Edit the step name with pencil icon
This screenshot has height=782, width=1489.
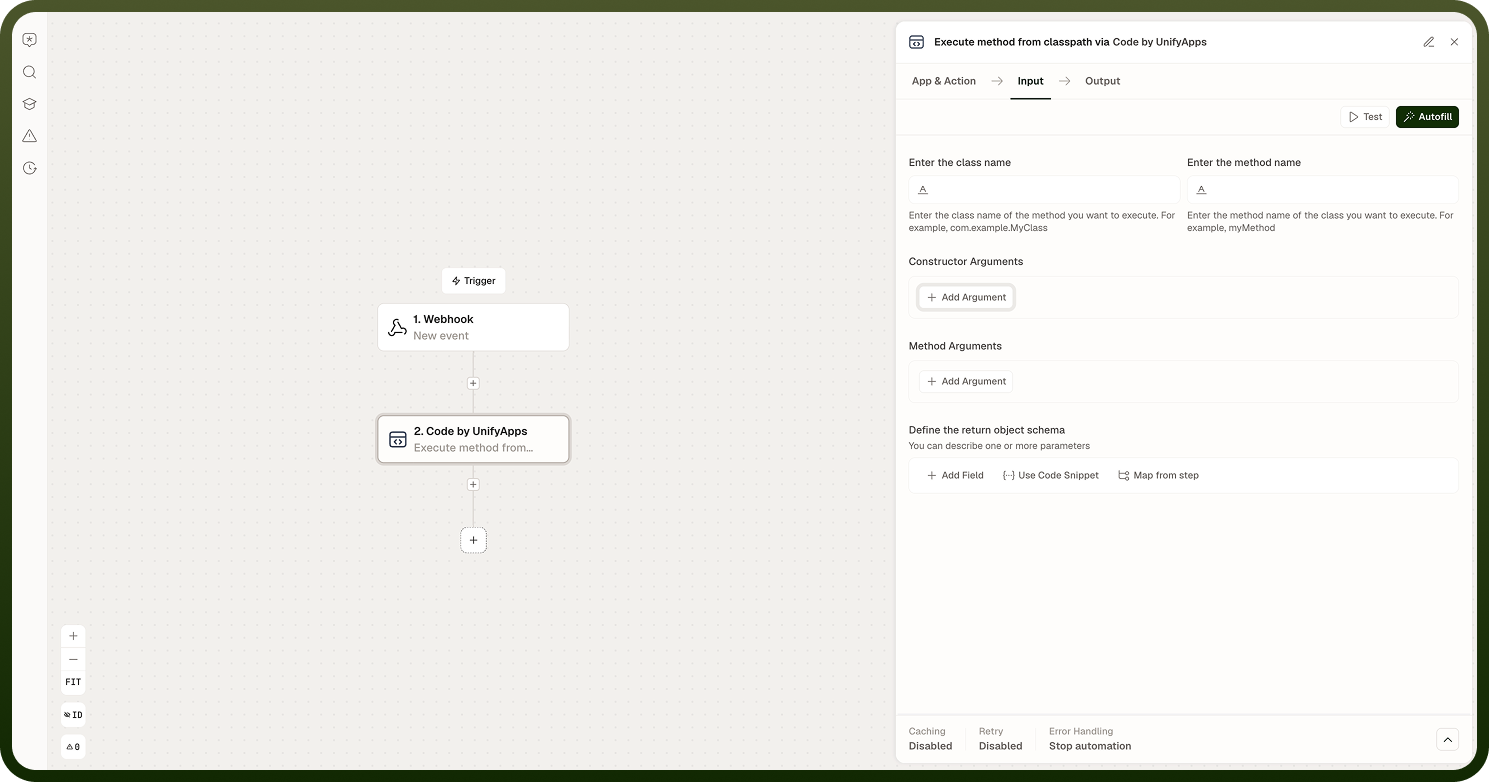[x=1429, y=42]
